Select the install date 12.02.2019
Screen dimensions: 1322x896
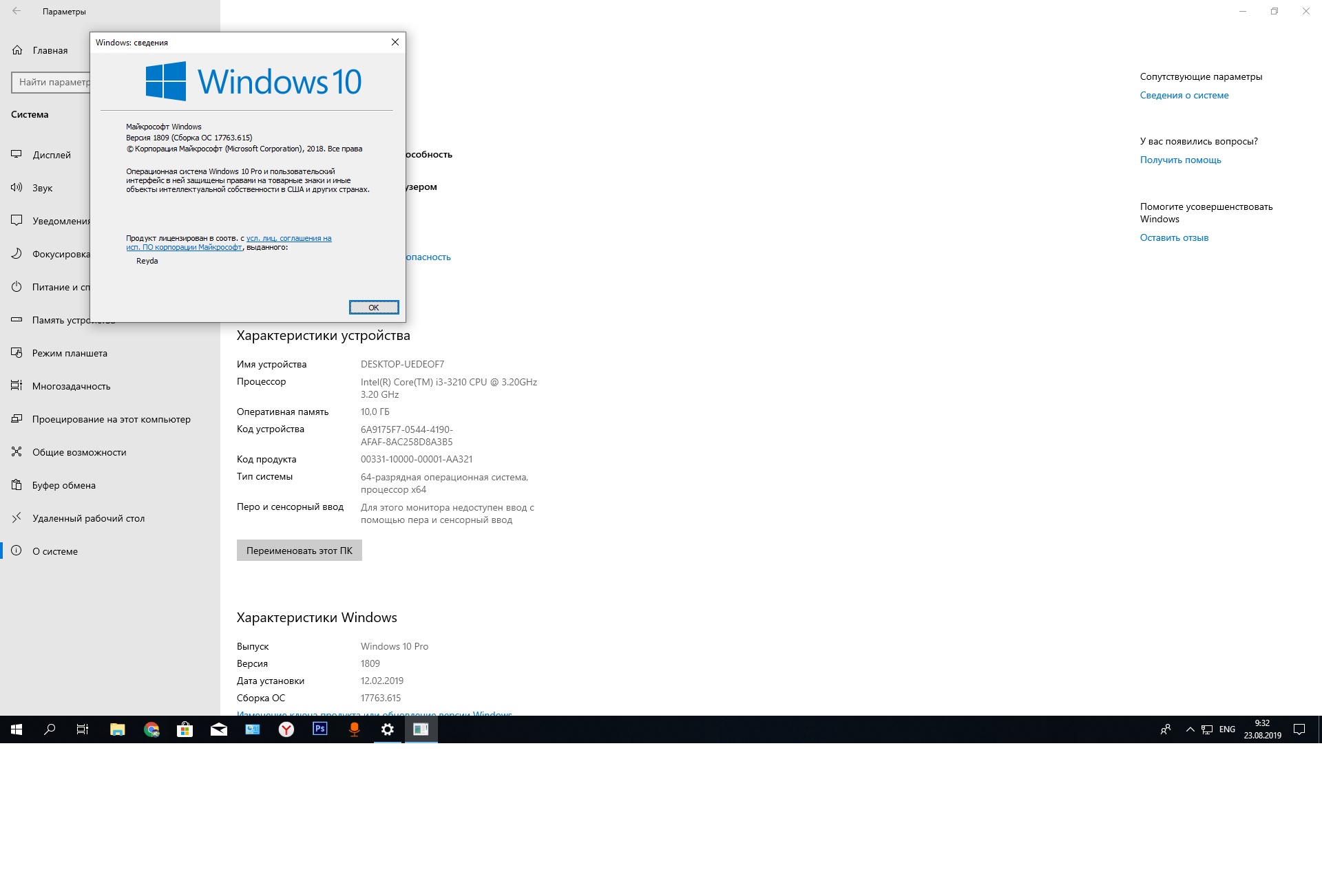coord(382,681)
